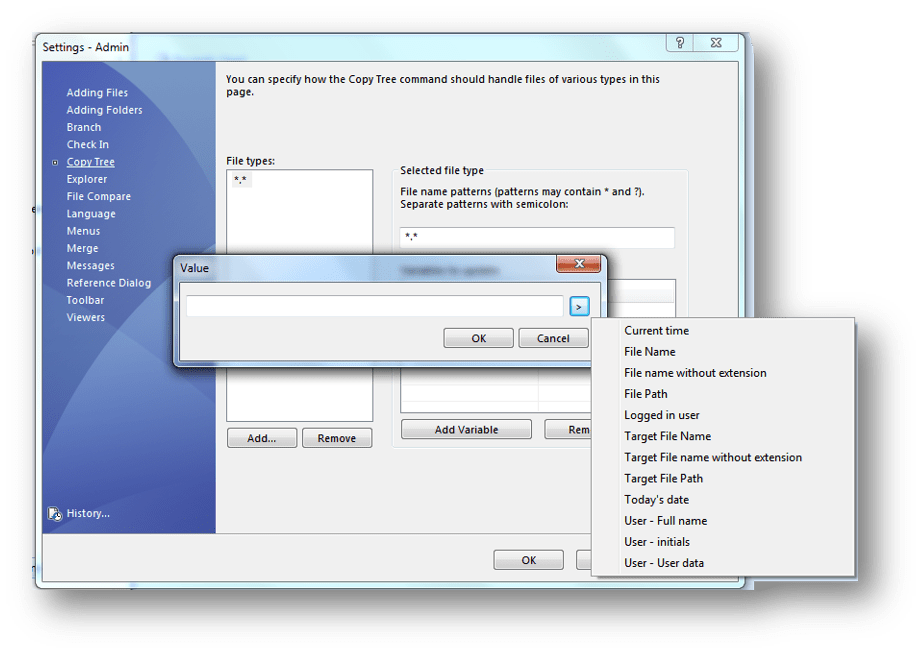923x655 pixels.
Task: Select Viewers in the sidebar
Action: click(x=85, y=317)
